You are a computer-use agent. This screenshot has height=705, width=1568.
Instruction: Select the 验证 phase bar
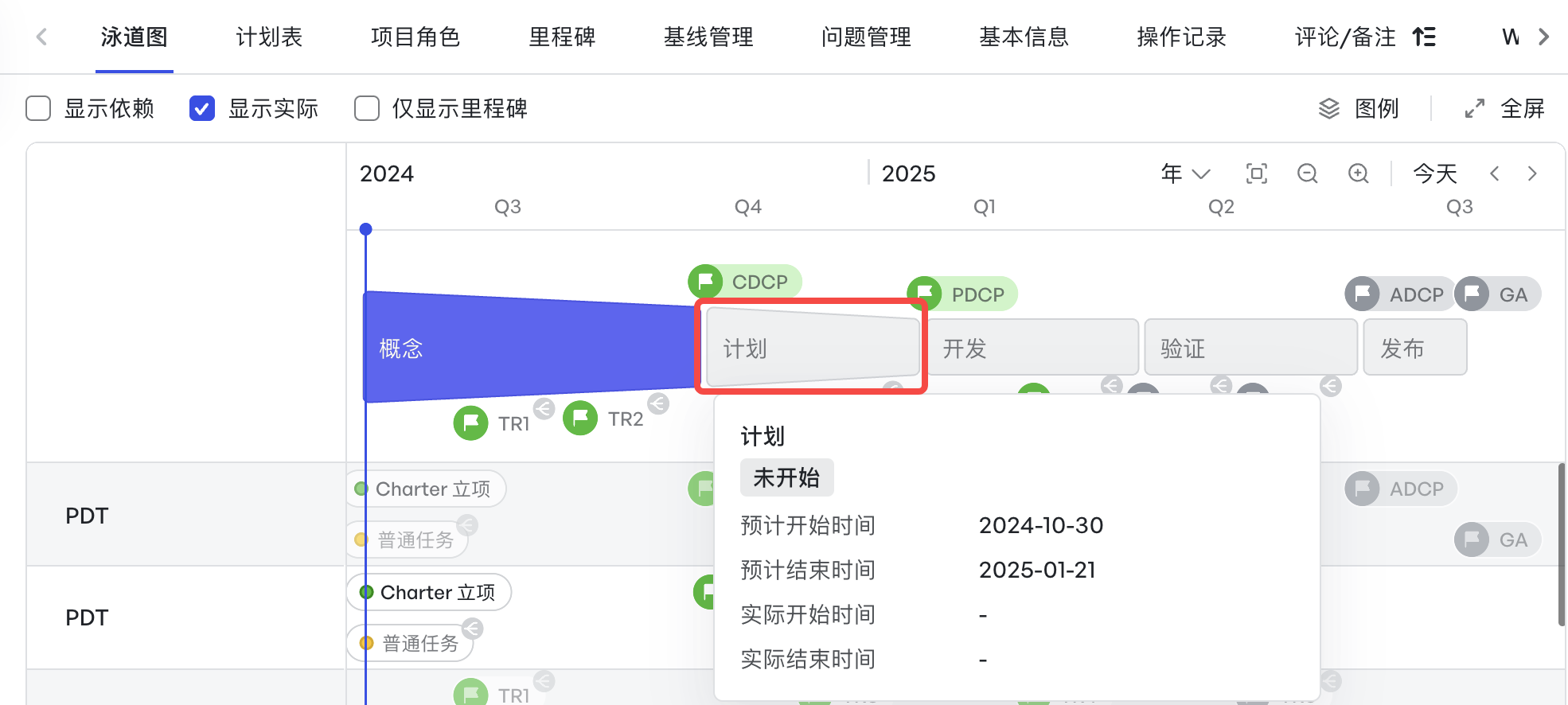point(1250,347)
